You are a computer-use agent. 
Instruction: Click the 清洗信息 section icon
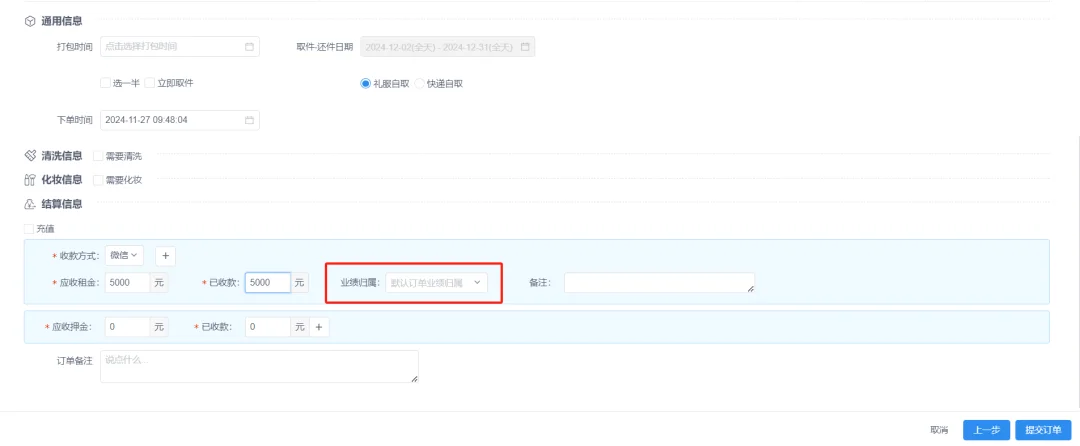coord(30,156)
